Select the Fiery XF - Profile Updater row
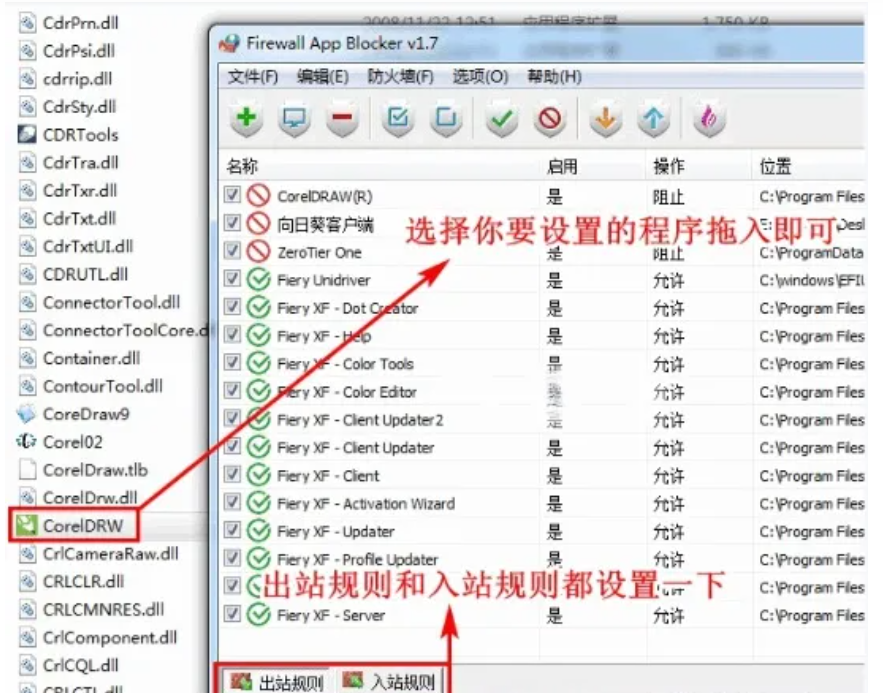The height and width of the screenshot is (693, 883). 542,559
